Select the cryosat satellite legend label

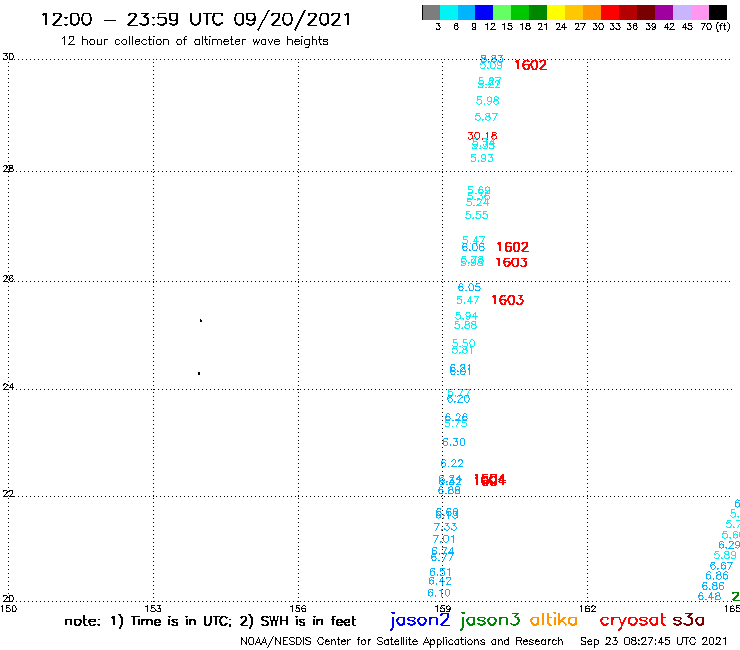[x=633, y=620]
